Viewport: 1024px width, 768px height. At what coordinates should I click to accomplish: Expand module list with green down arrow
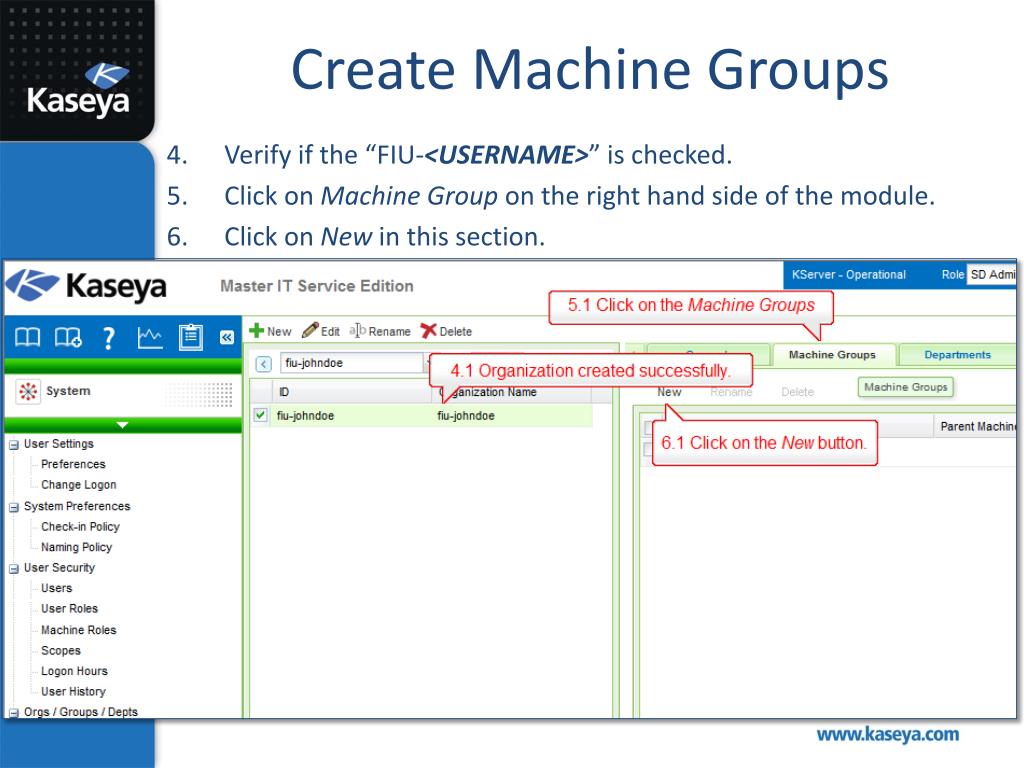tap(122, 425)
